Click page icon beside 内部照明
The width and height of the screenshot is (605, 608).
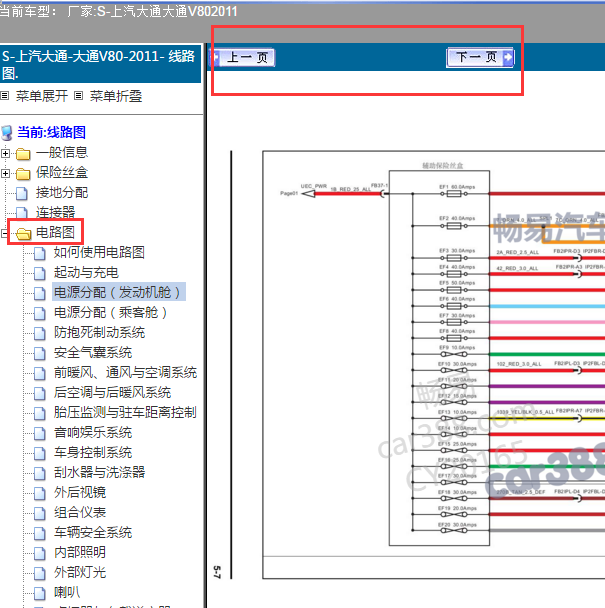40,554
